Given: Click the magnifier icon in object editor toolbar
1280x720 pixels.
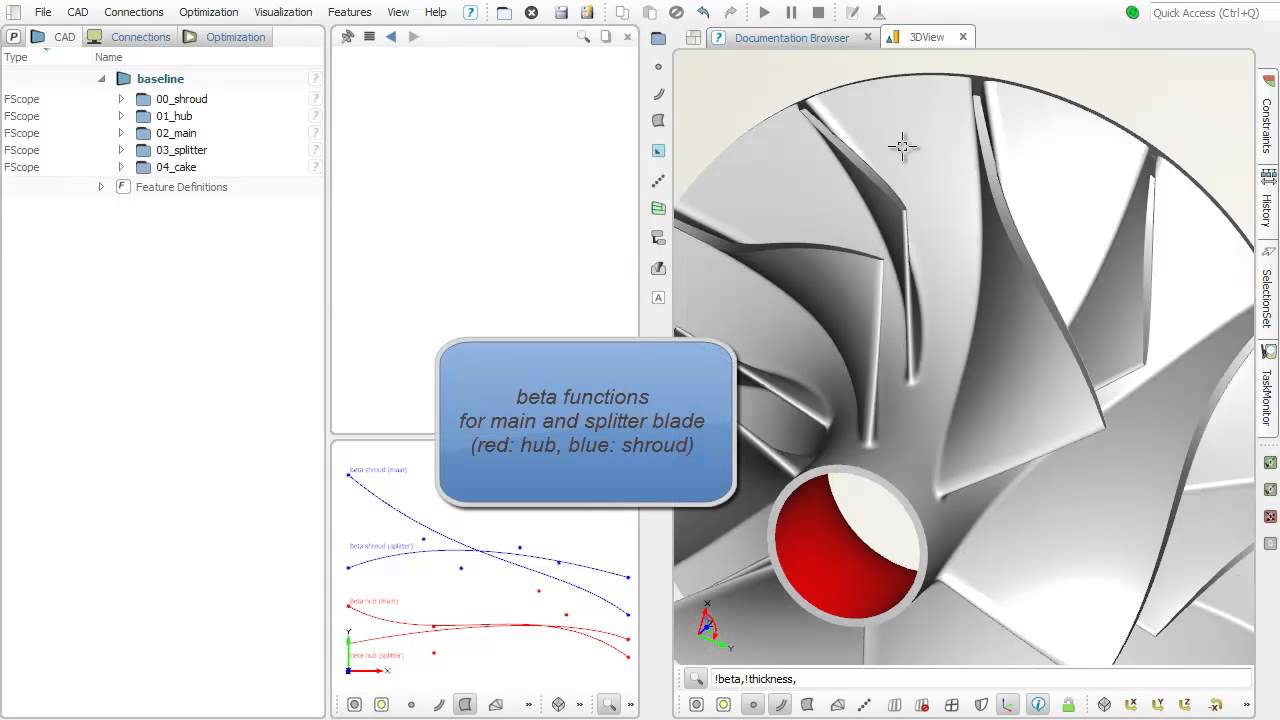Looking at the screenshot, I should (x=583, y=37).
